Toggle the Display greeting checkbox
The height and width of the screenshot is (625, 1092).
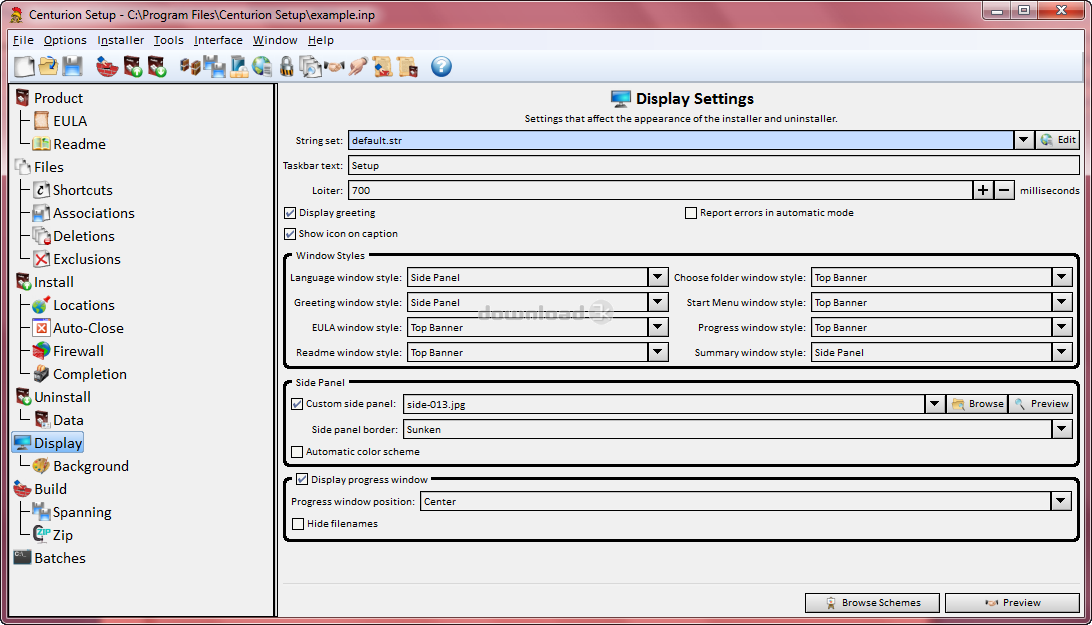click(x=290, y=213)
